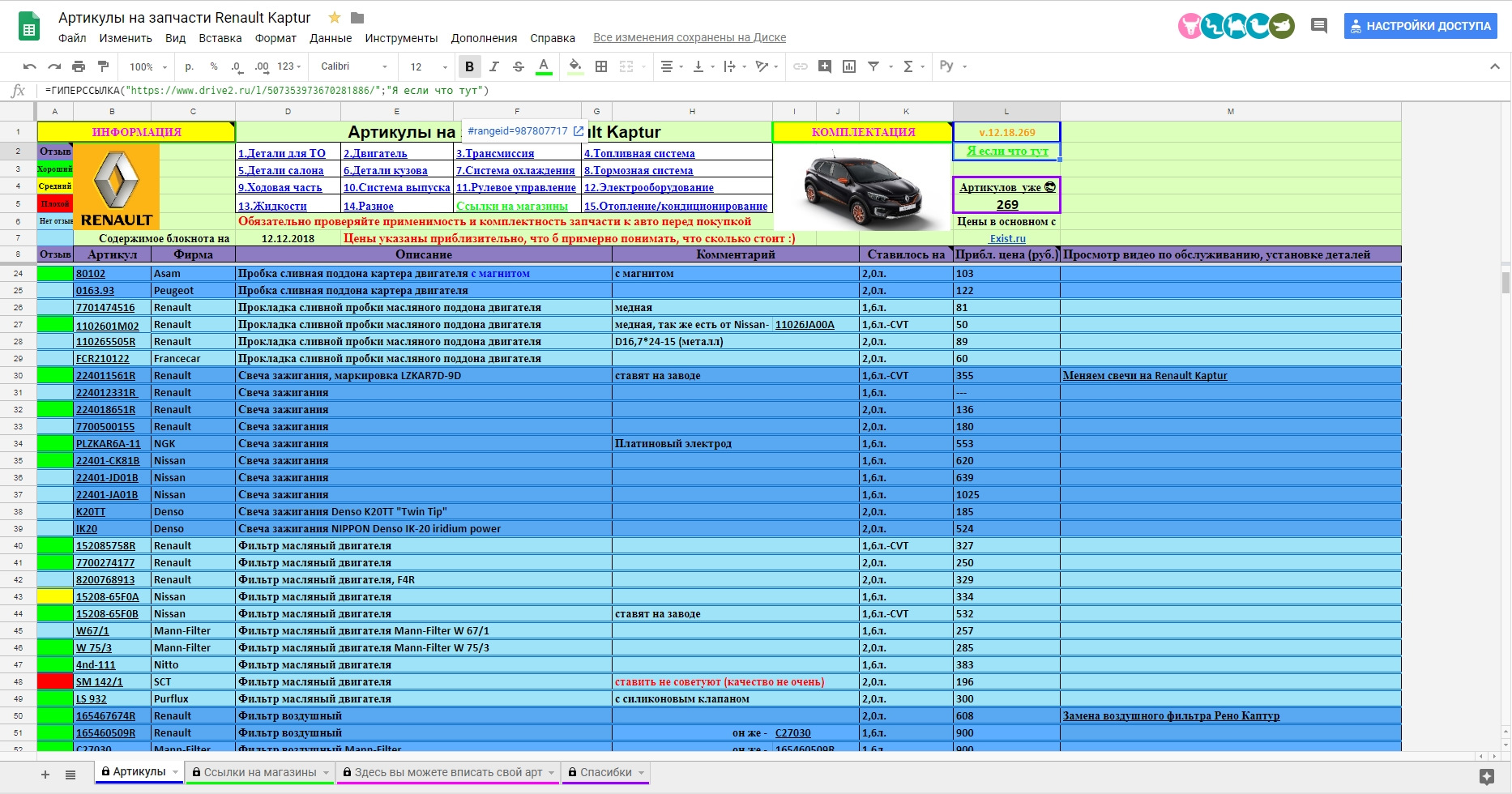Redo the last action
Screen dimensions: 1512x794
pos(54,66)
